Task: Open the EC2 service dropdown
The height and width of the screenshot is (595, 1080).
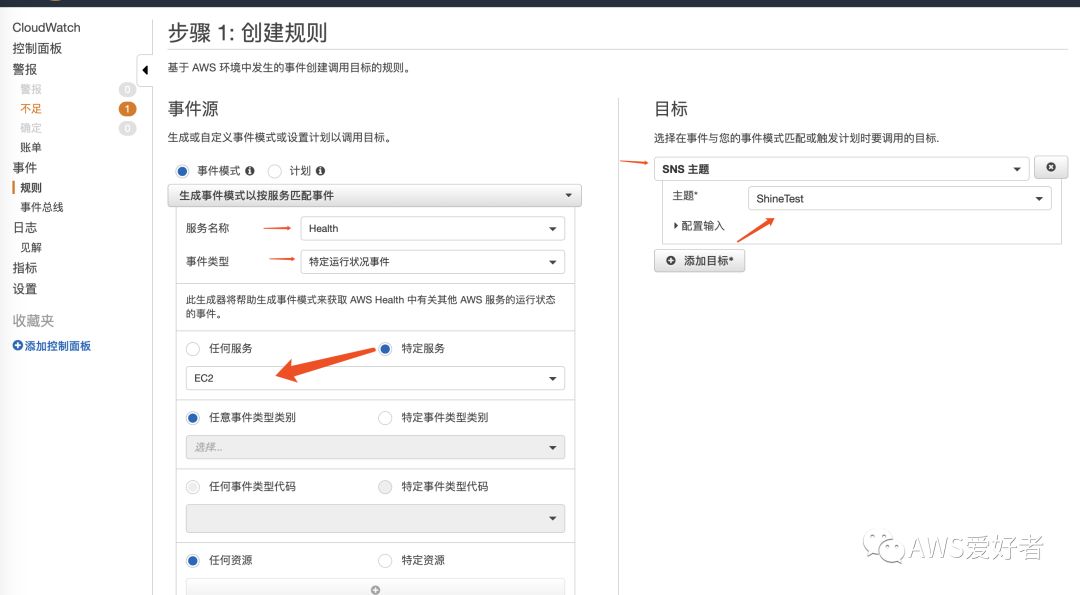Action: (375, 378)
